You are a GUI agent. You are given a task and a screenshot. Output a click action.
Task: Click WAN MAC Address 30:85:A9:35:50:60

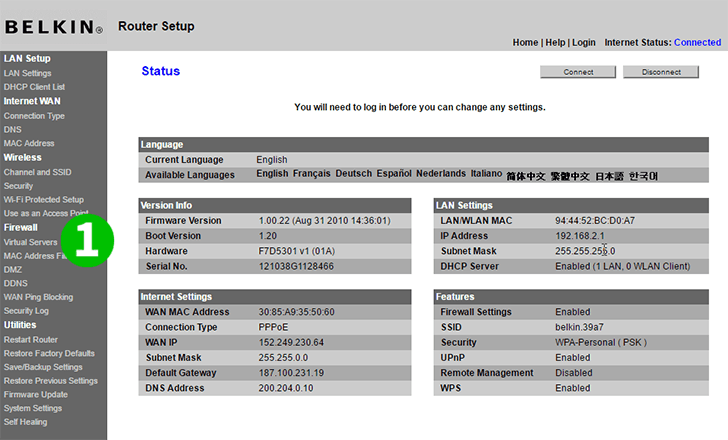pyautogui.click(x=296, y=312)
